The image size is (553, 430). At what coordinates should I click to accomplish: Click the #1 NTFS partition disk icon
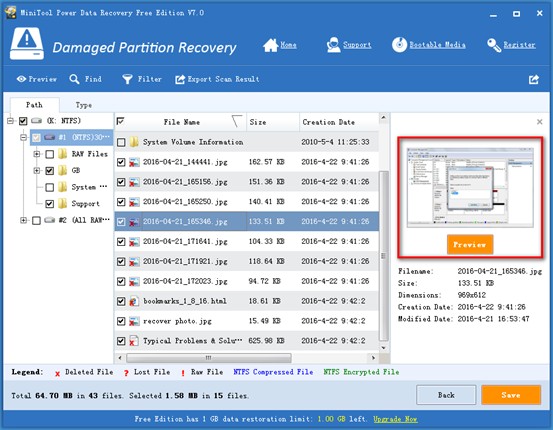(50, 137)
